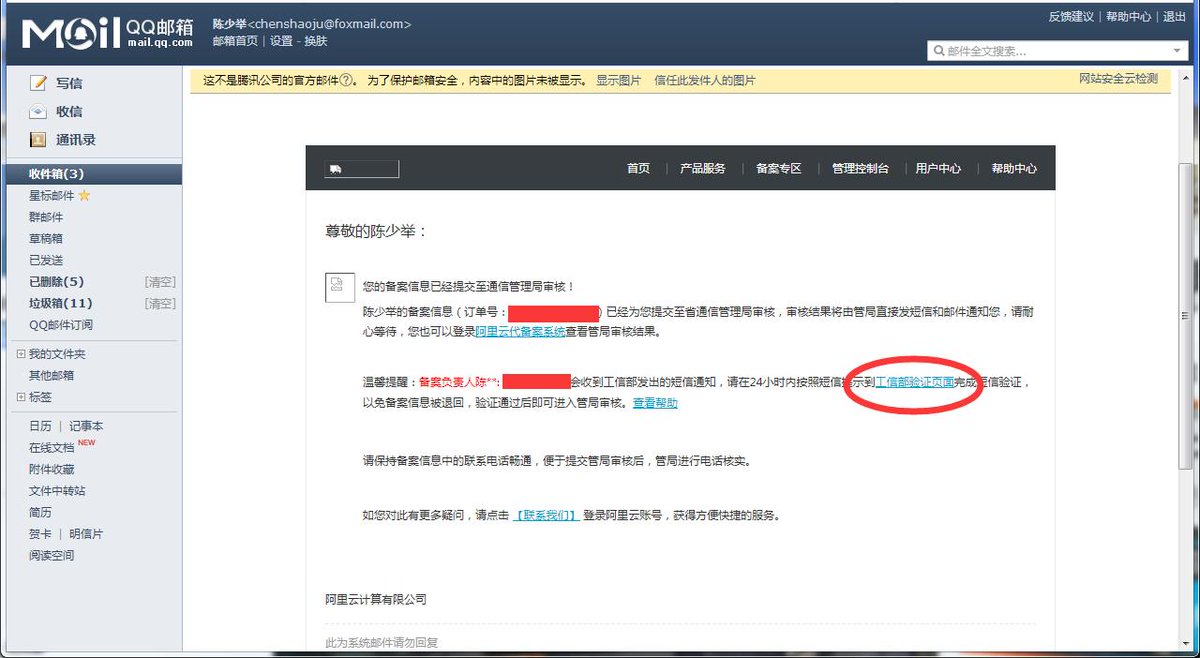
Task: Open the 阿里云代备案系统 link
Action: point(520,332)
